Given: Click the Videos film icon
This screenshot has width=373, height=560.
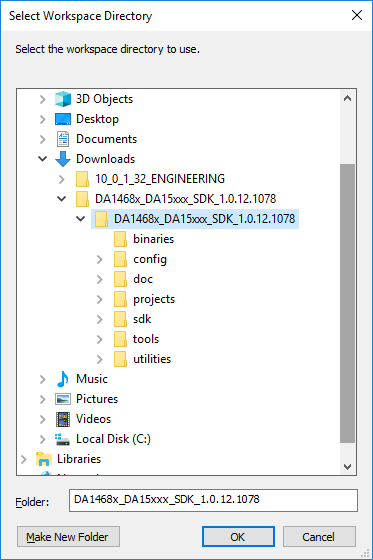Looking at the screenshot, I should tap(63, 419).
